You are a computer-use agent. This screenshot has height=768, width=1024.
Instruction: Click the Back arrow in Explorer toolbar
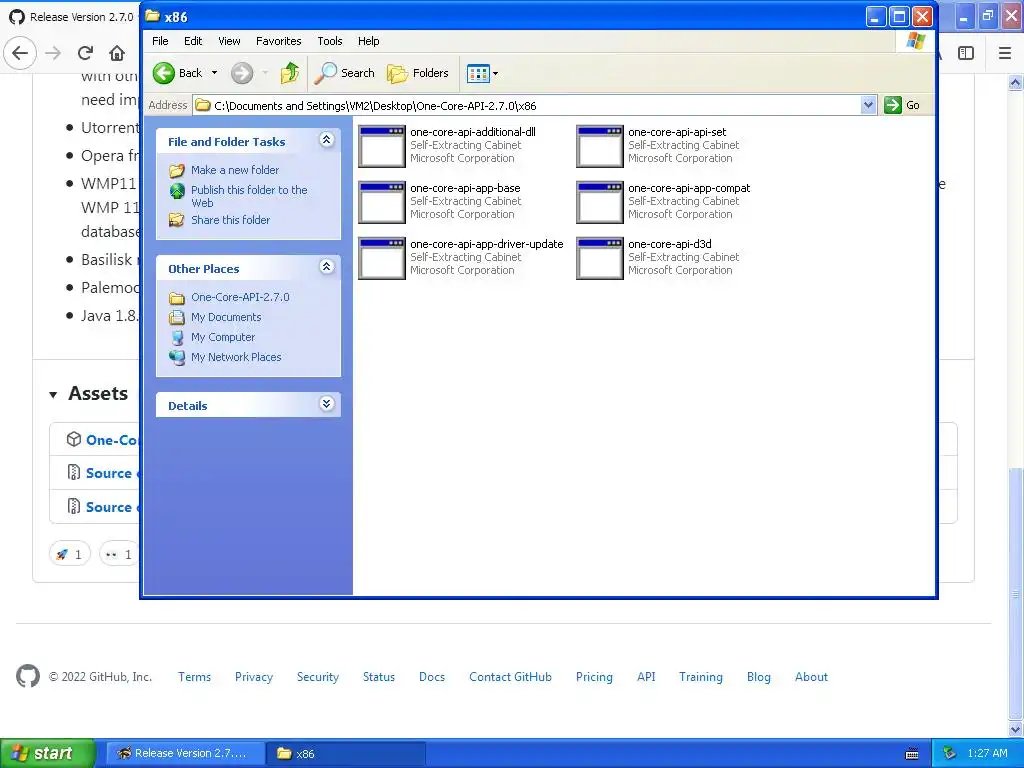(164, 73)
